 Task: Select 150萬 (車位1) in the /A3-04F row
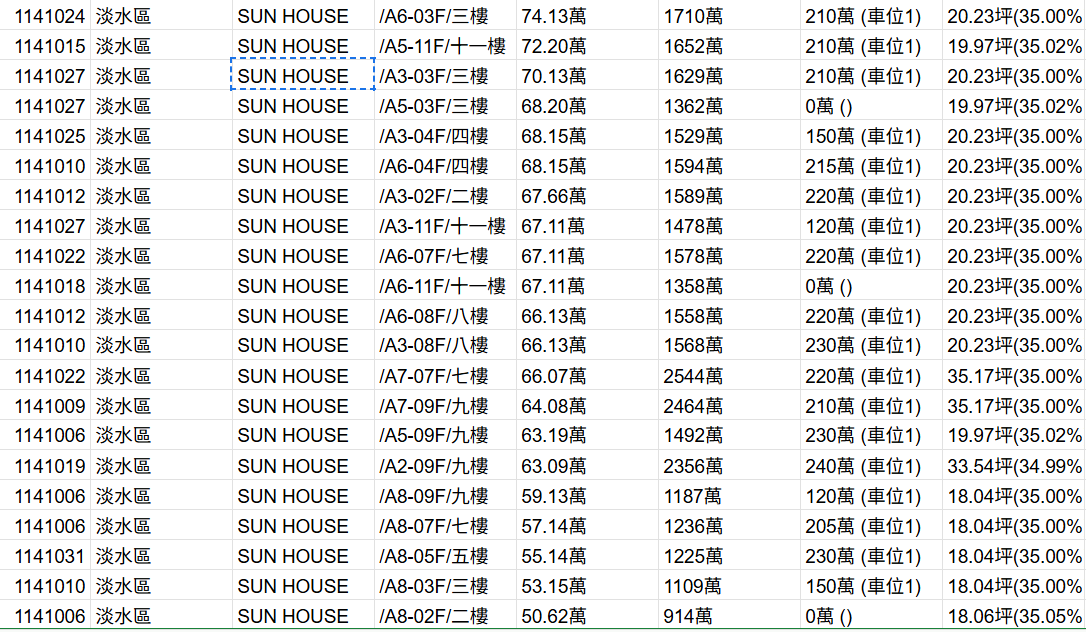pos(871,135)
